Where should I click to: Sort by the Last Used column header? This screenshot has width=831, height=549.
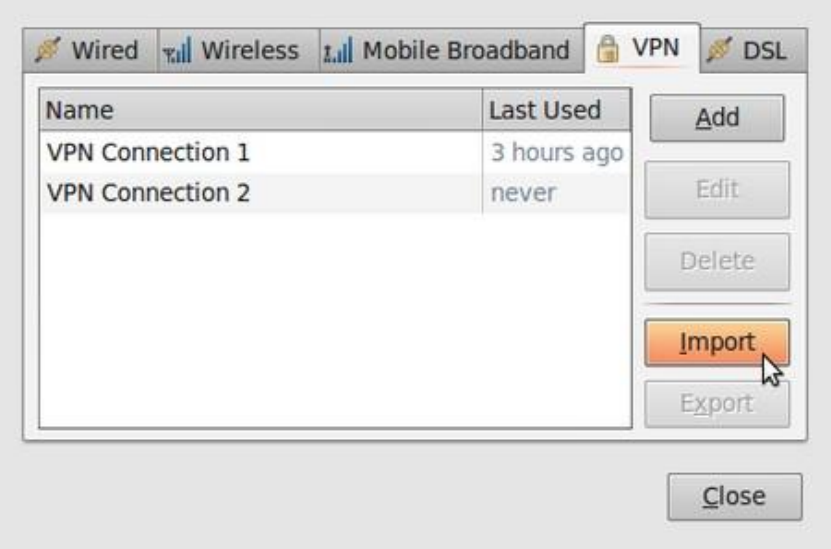tap(556, 111)
